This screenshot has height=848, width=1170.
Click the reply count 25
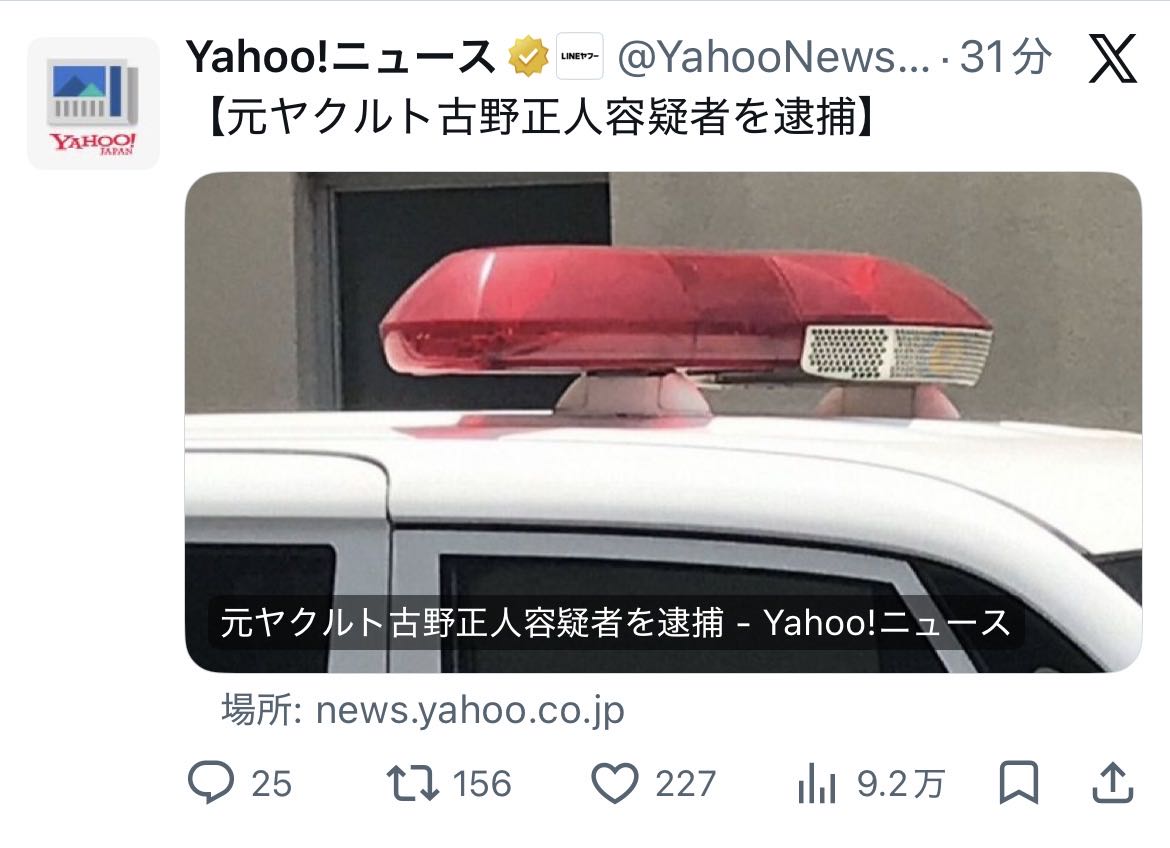tap(272, 784)
